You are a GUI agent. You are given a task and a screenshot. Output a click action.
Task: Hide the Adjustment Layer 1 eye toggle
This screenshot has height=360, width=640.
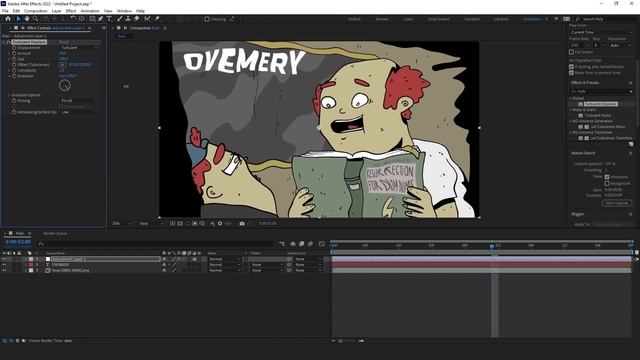coord(4,259)
